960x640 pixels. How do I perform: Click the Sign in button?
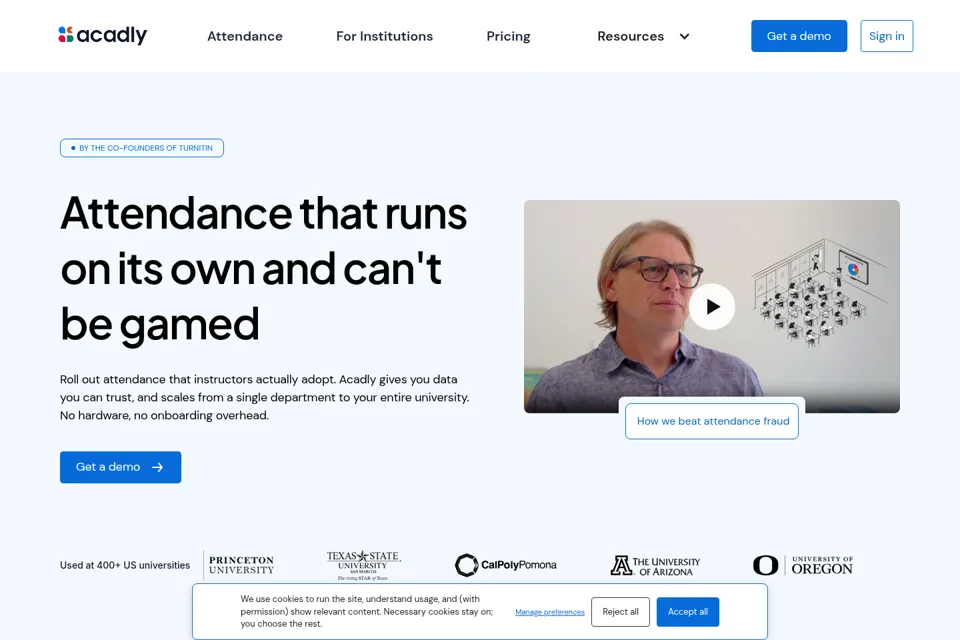[x=887, y=36]
